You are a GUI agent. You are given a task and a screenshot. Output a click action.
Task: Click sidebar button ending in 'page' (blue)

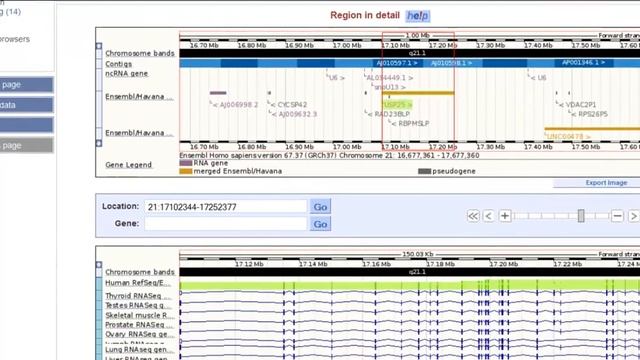click(27, 85)
